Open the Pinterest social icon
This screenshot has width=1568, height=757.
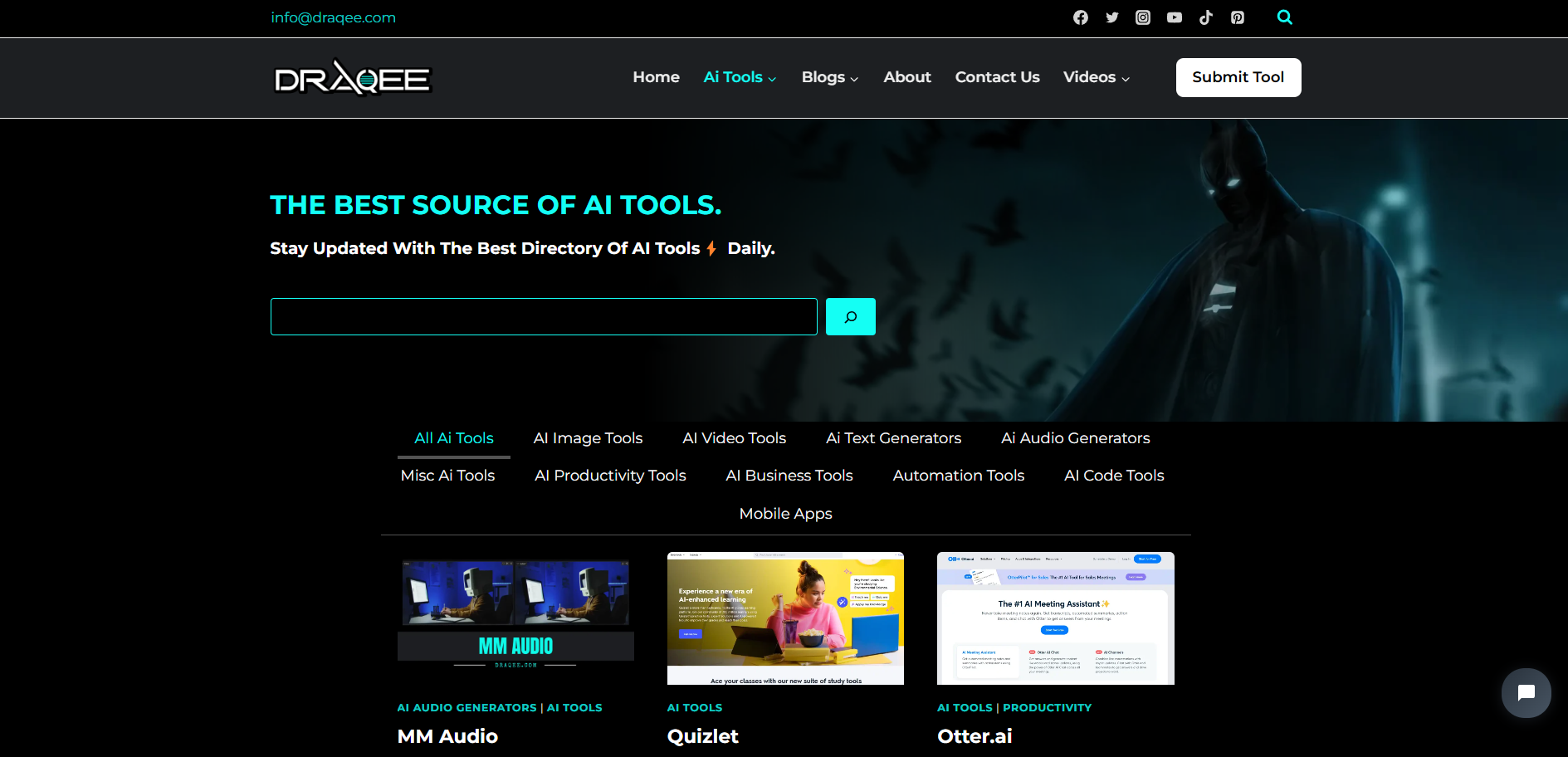click(1237, 17)
